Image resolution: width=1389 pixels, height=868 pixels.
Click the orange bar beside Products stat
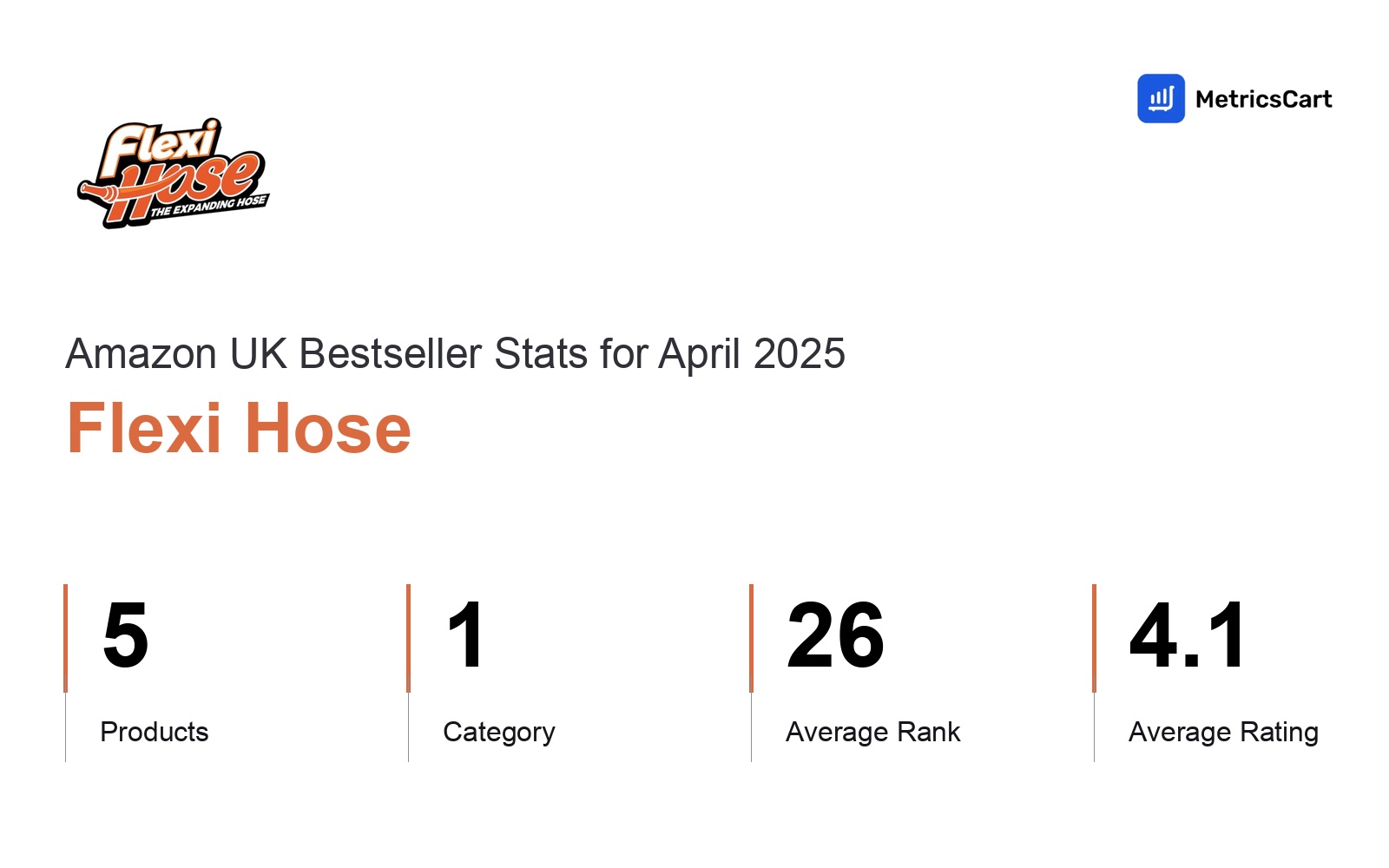click(66, 638)
